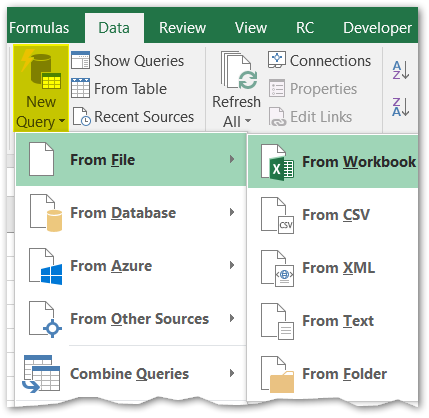429x418 pixels.
Task: Open the Refresh All dropdown arrow
Action: [x=248, y=121]
